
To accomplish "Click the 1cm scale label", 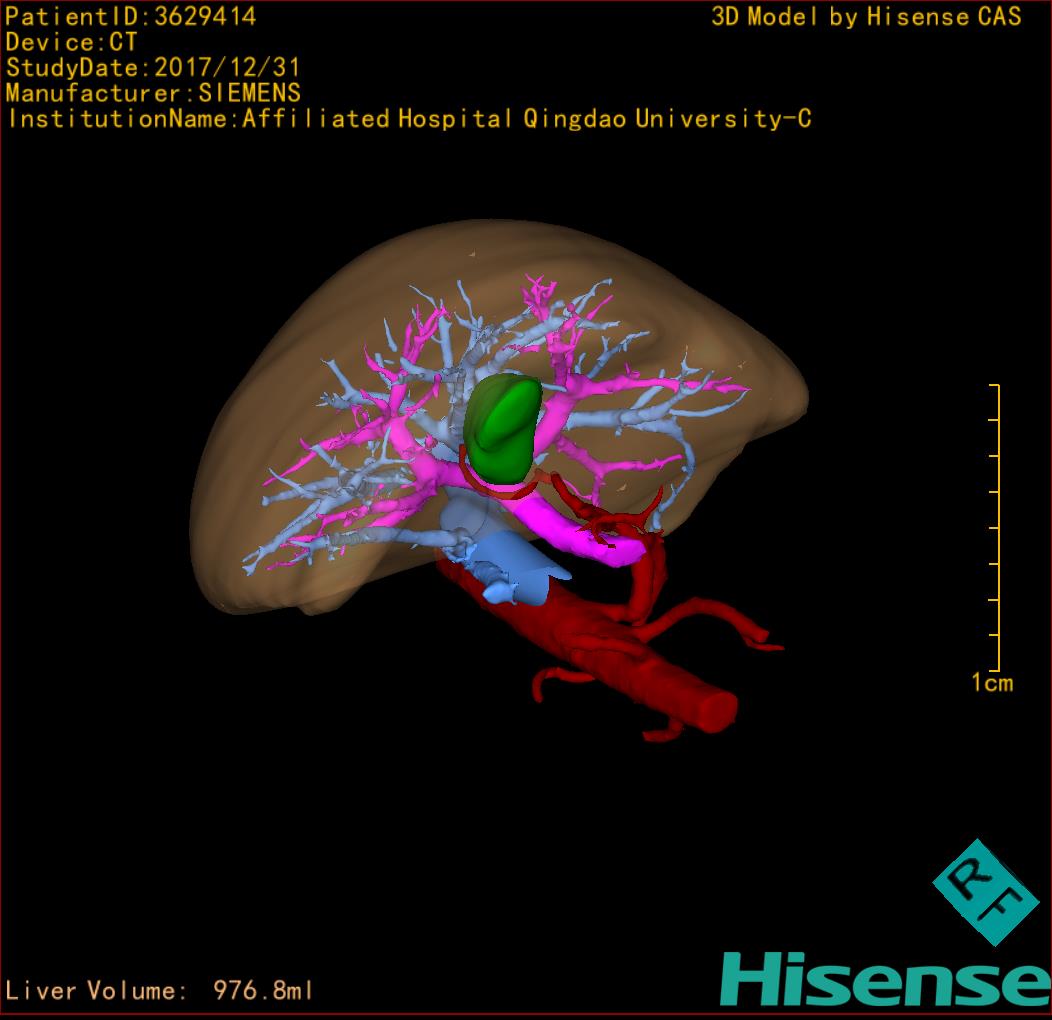I will coord(992,683).
